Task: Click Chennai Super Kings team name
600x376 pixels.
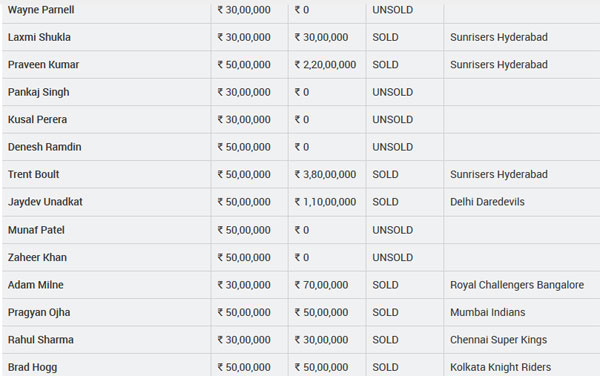Action: (x=498, y=340)
